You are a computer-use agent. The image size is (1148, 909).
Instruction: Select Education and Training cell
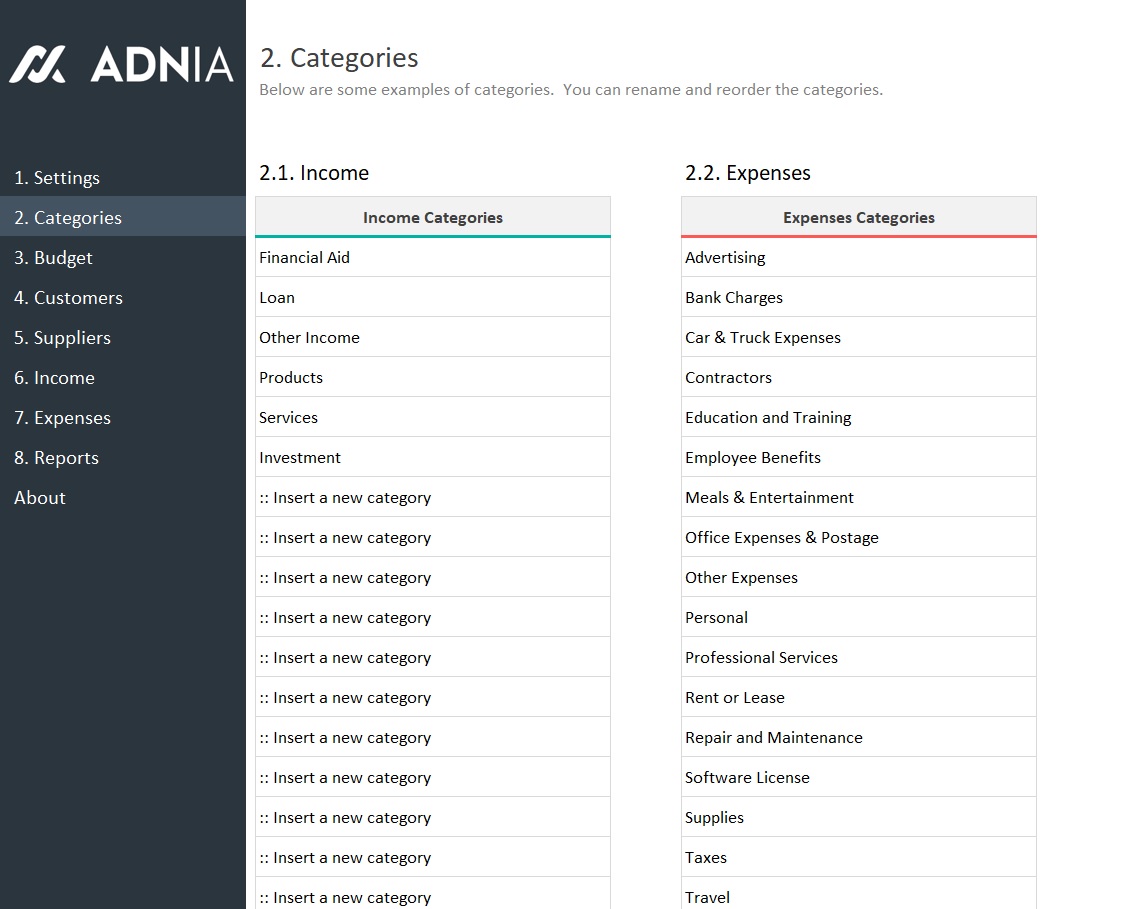(859, 417)
